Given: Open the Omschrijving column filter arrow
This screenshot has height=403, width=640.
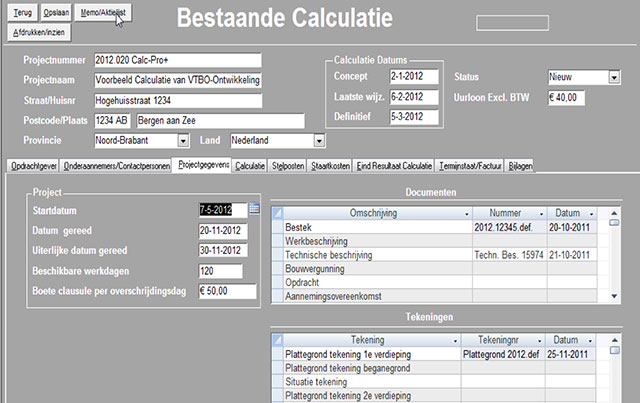Looking at the screenshot, I should [467, 214].
